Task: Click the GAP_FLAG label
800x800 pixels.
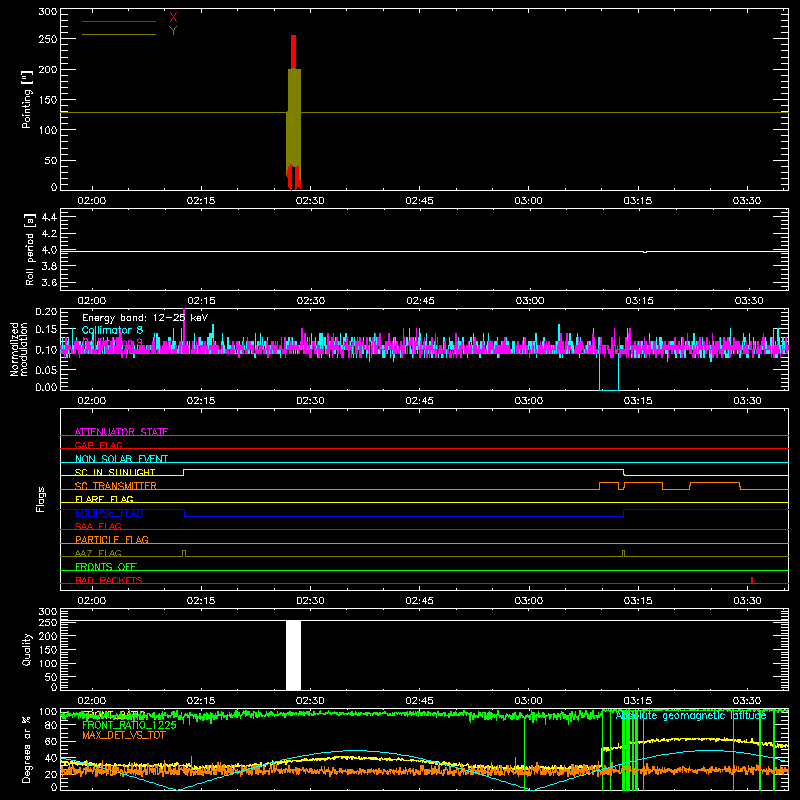Action: tap(98, 445)
